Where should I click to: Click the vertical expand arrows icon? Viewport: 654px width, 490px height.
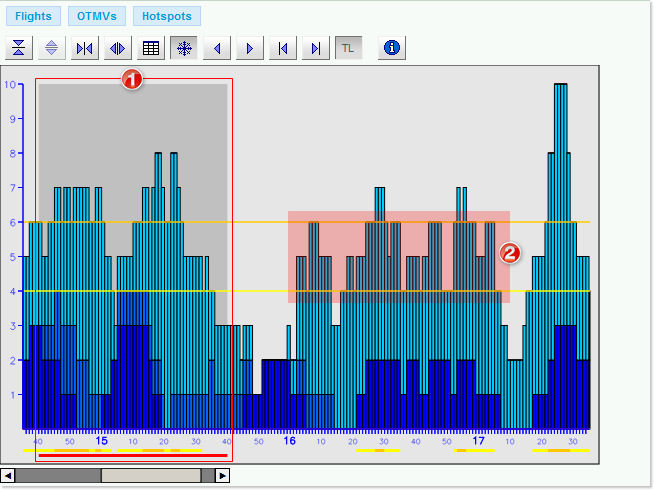[x=52, y=48]
